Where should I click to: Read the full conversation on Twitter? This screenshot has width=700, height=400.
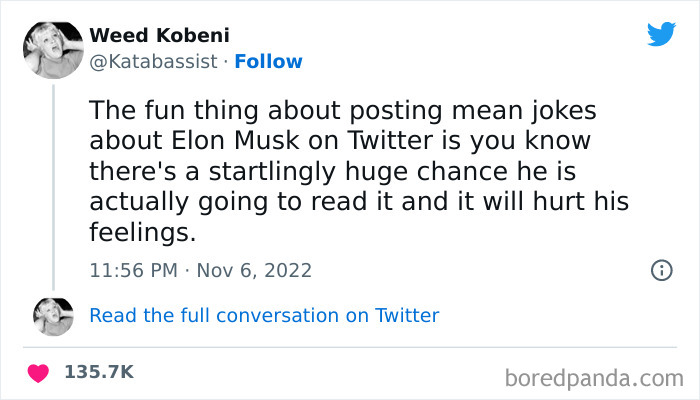click(x=264, y=316)
